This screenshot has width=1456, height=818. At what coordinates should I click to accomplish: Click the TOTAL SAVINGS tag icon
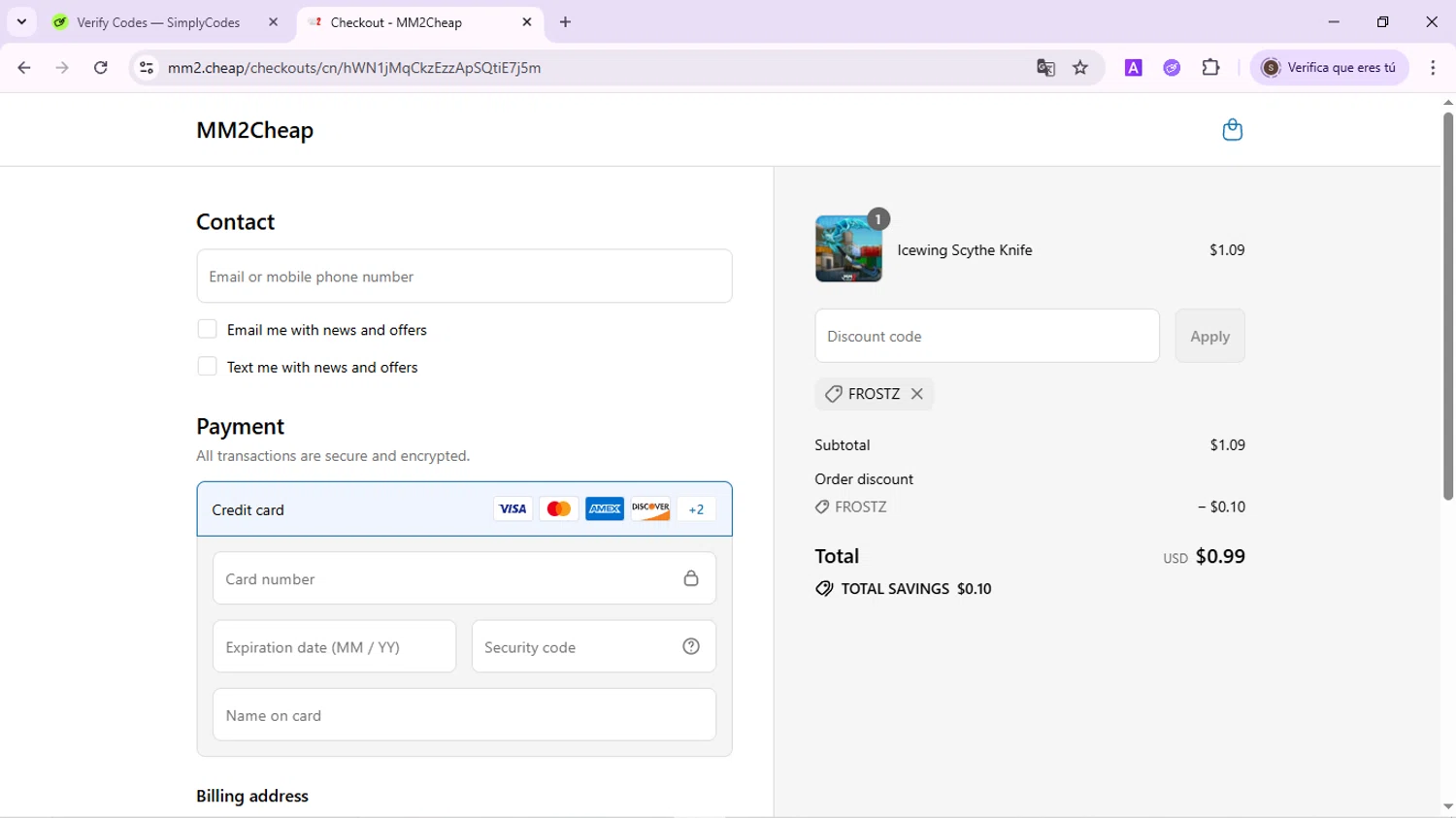pyautogui.click(x=824, y=589)
